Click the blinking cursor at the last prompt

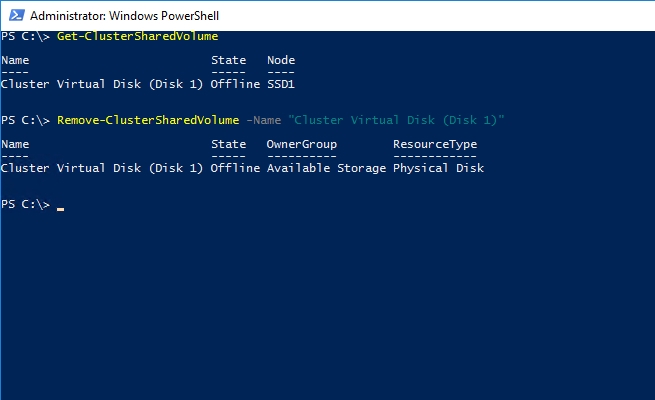pyautogui.click(x=61, y=208)
